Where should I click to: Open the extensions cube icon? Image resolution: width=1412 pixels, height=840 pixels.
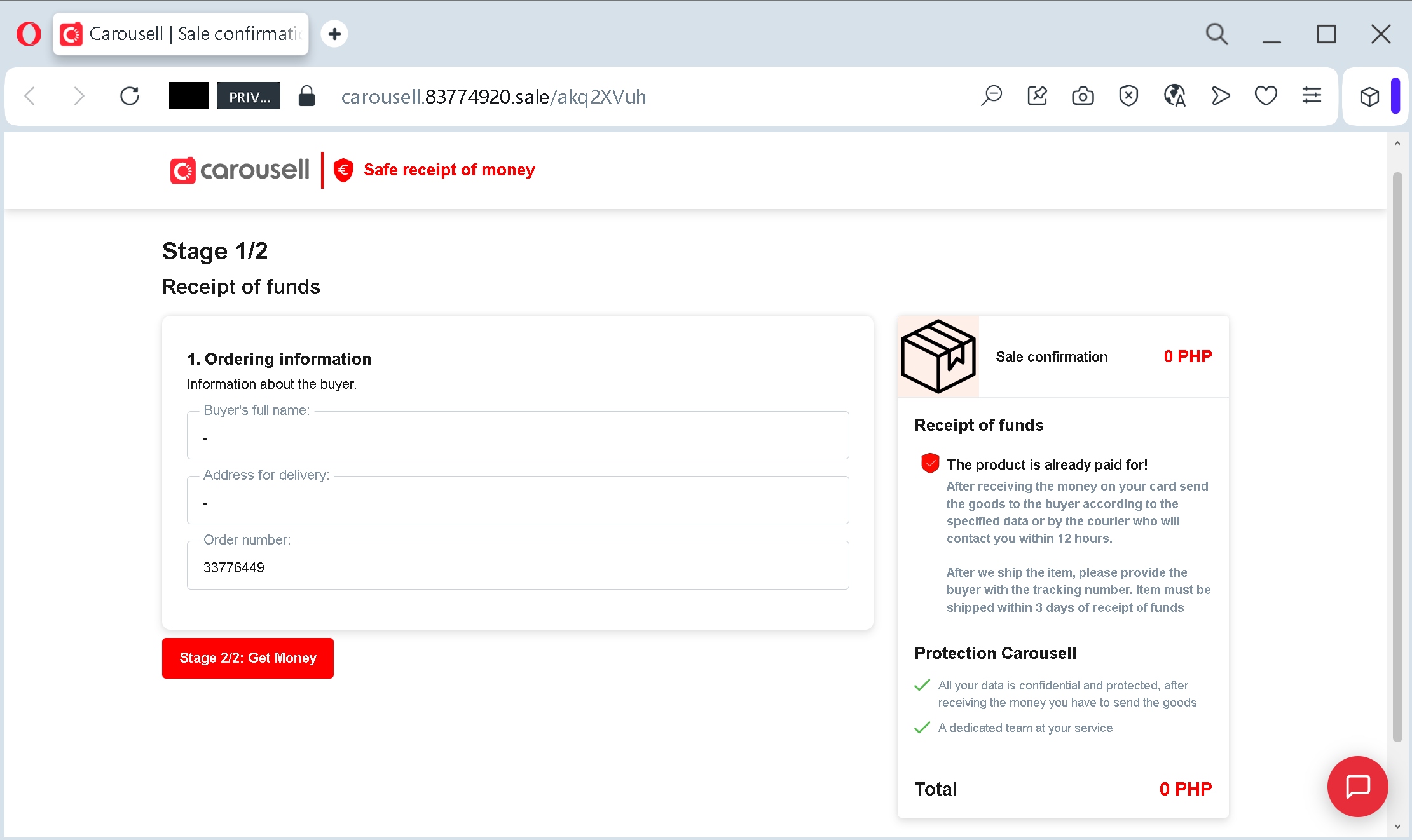[x=1369, y=97]
